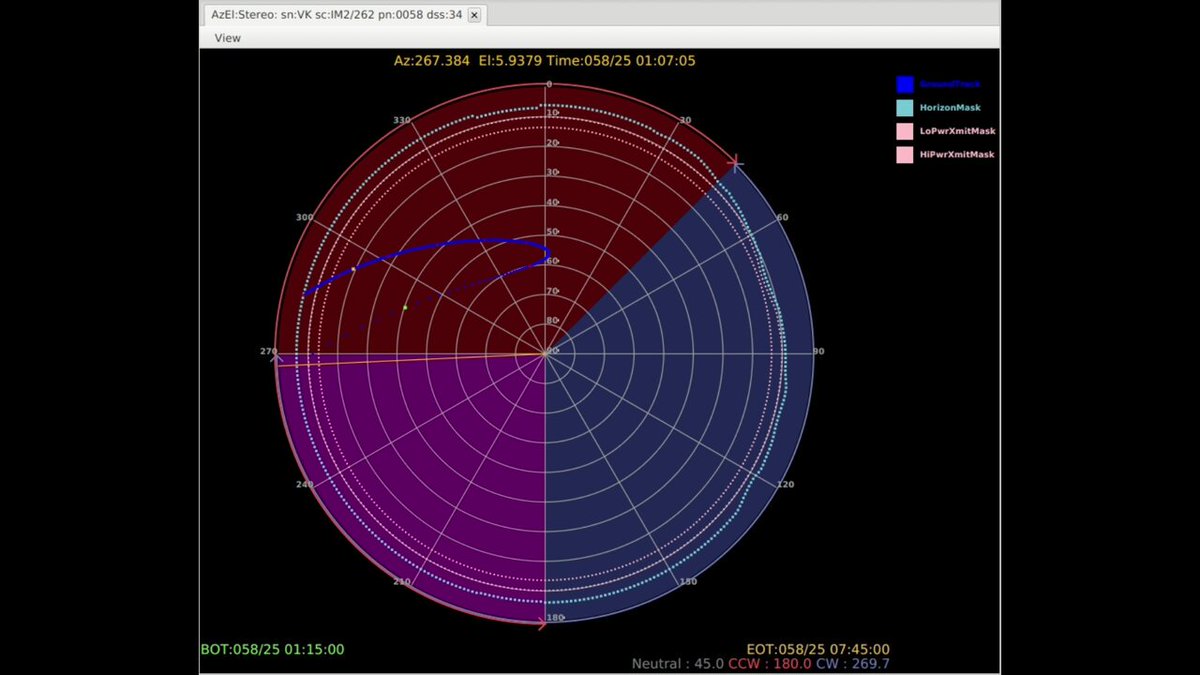This screenshot has width=1200, height=675.
Task: Open the View menu
Action: click(228, 38)
